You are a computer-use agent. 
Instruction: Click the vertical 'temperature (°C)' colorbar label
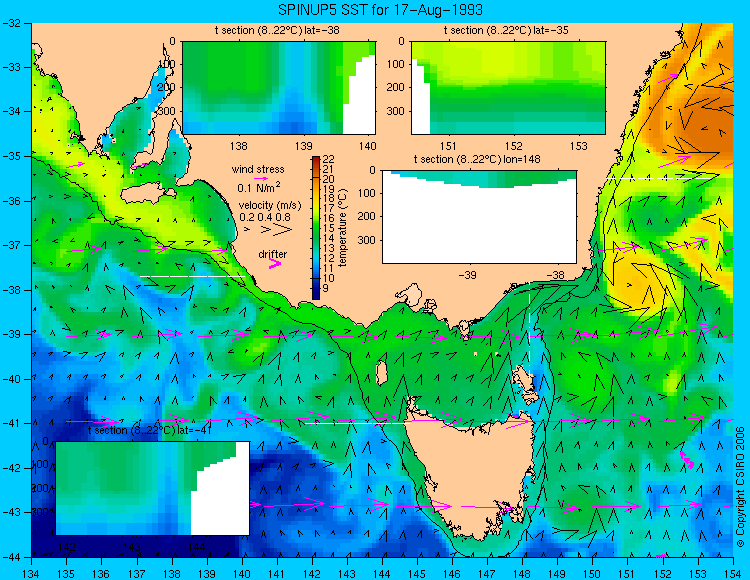pos(342,227)
